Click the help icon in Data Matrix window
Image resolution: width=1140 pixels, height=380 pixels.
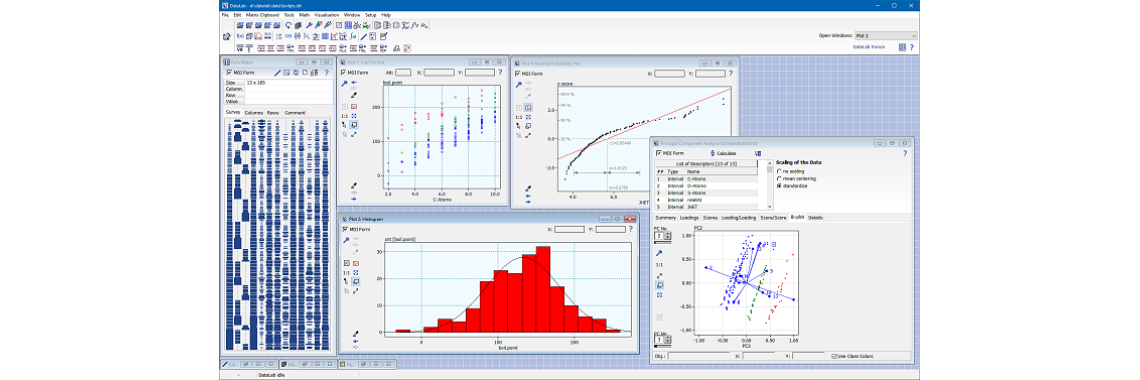click(x=326, y=73)
